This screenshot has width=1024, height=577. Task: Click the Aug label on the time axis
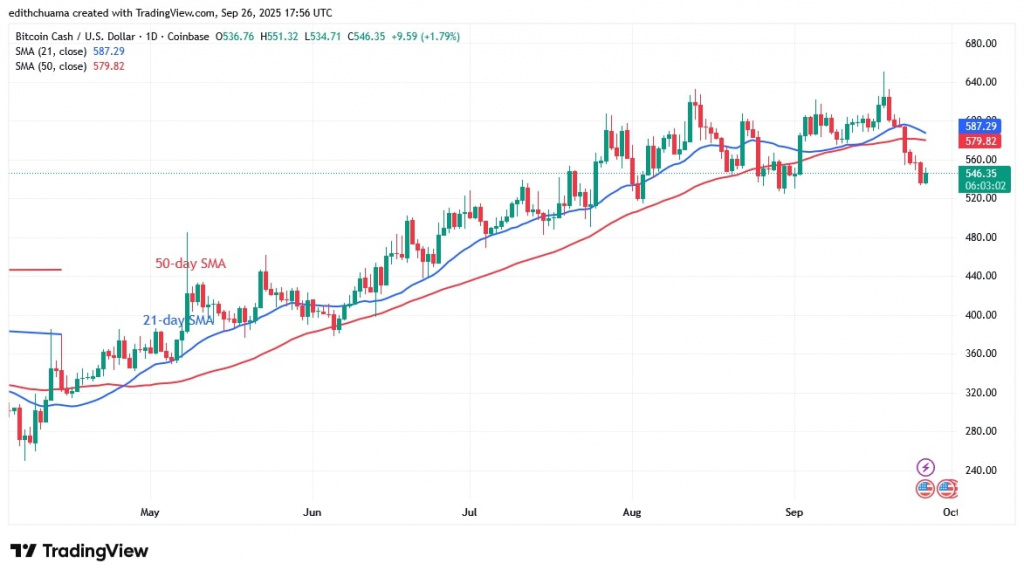coord(631,512)
